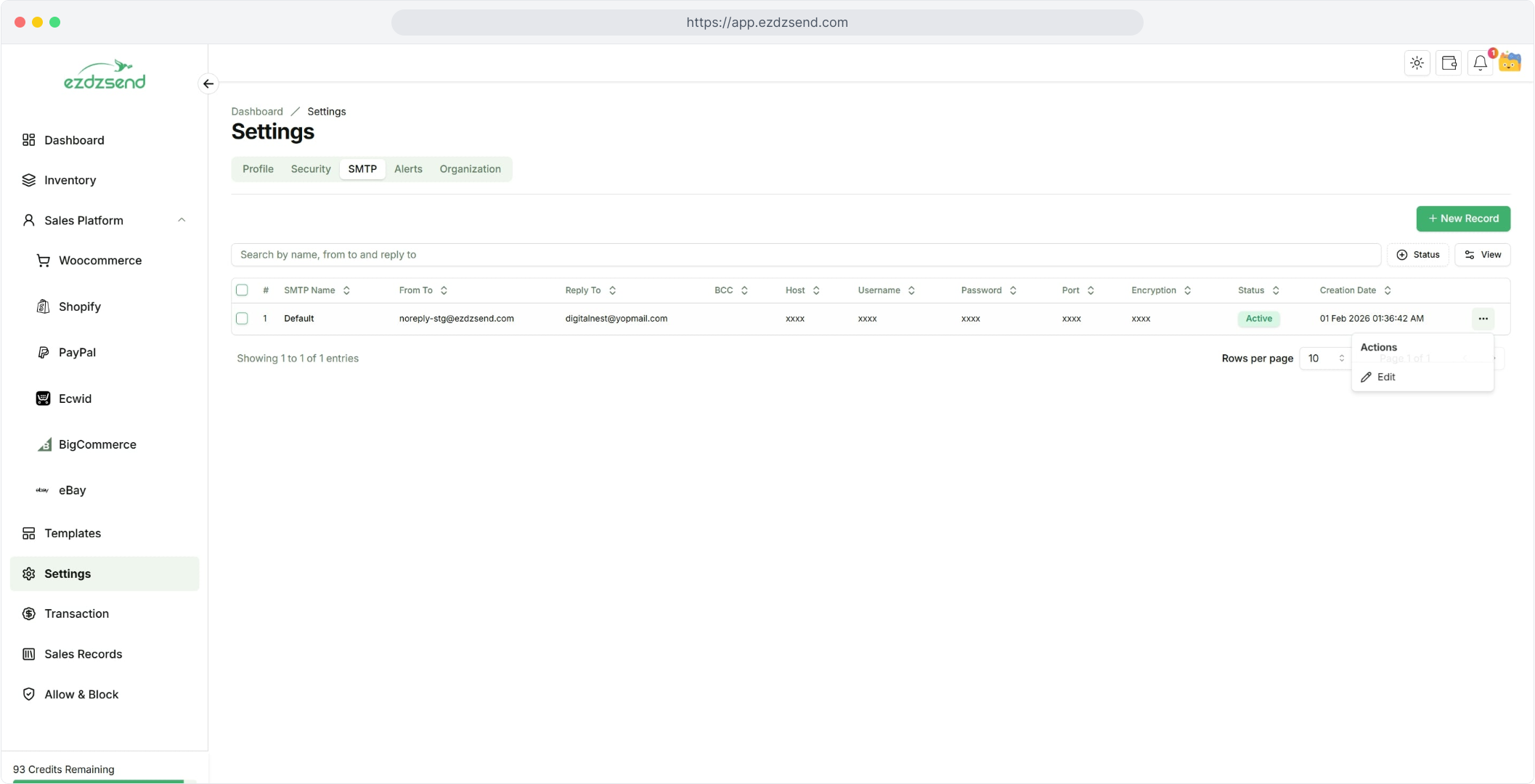Collapse the Sales Platform section
Image resolution: width=1535 pixels, height=784 pixels.
coord(182,220)
